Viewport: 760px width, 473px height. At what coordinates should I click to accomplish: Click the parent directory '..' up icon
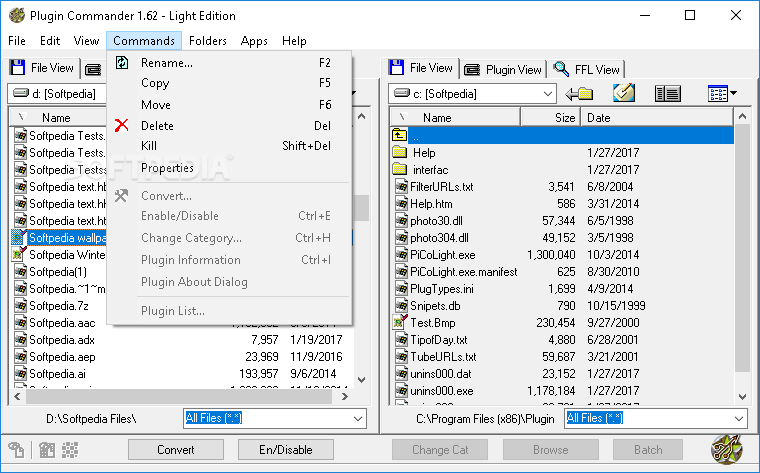[x=399, y=135]
